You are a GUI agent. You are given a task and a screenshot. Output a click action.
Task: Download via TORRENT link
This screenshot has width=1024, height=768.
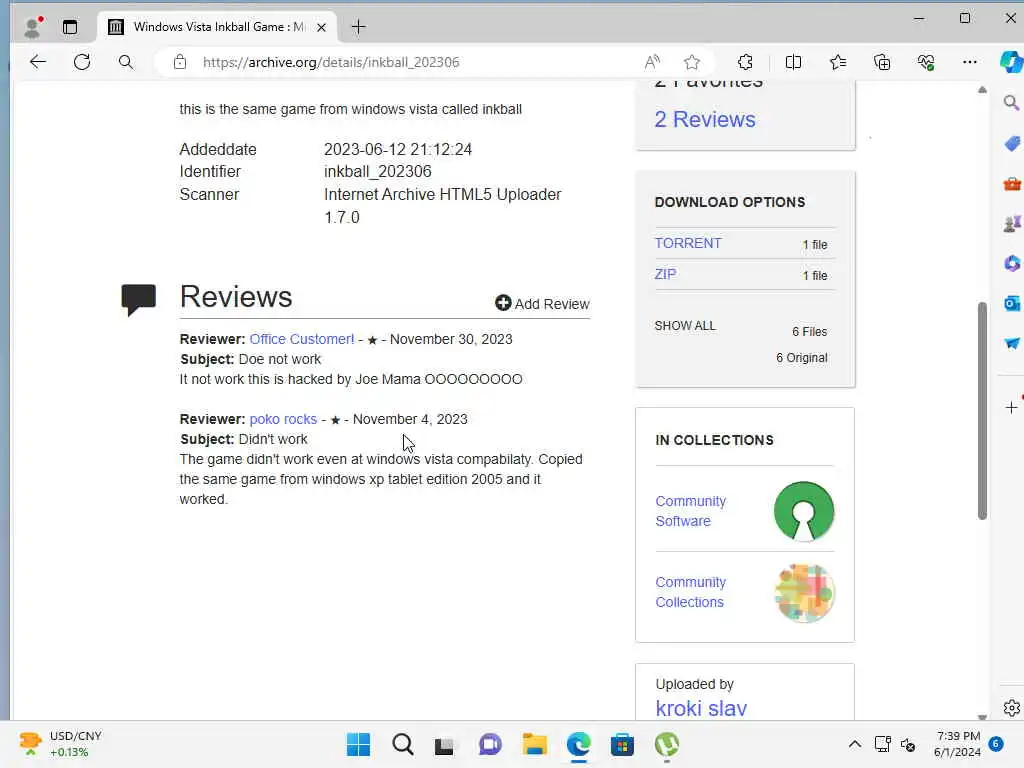pyautogui.click(x=688, y=243)
